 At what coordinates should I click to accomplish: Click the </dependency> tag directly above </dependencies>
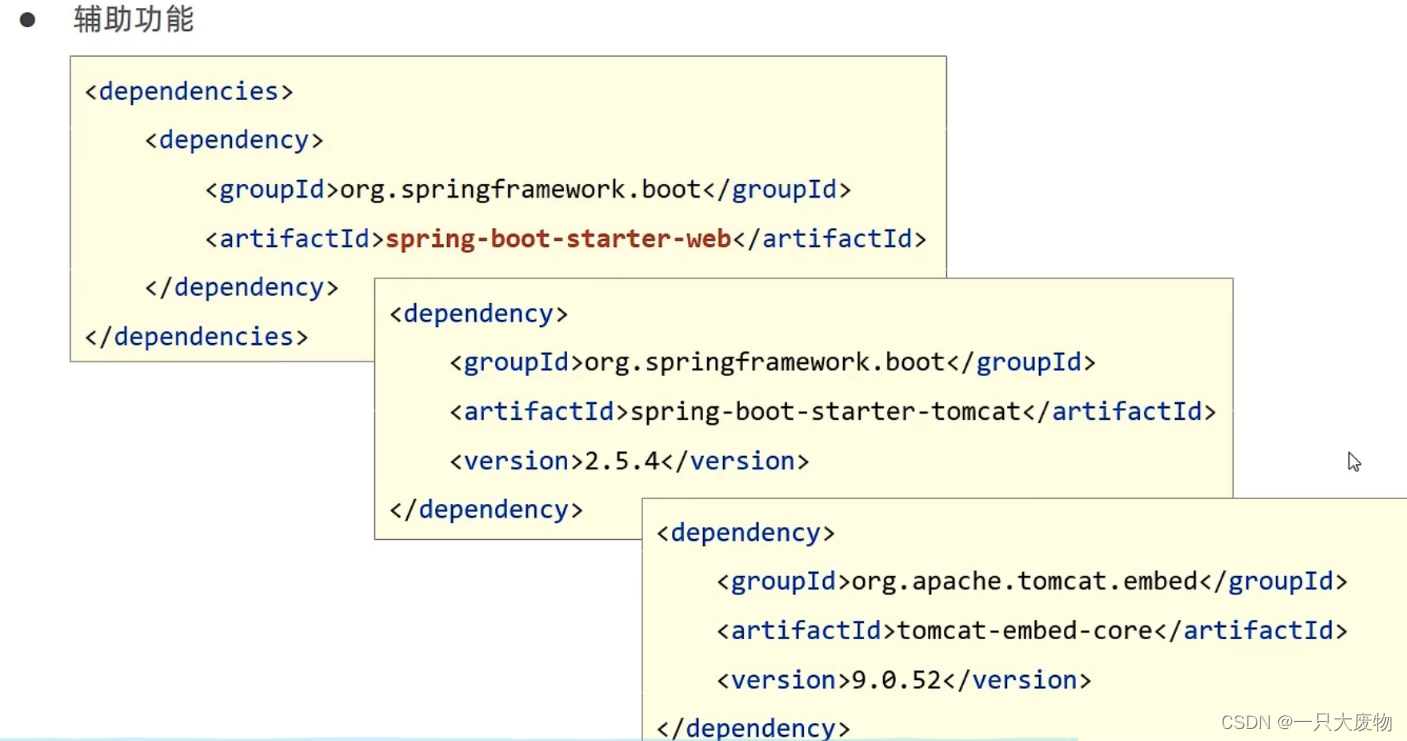tap(241, 288)
